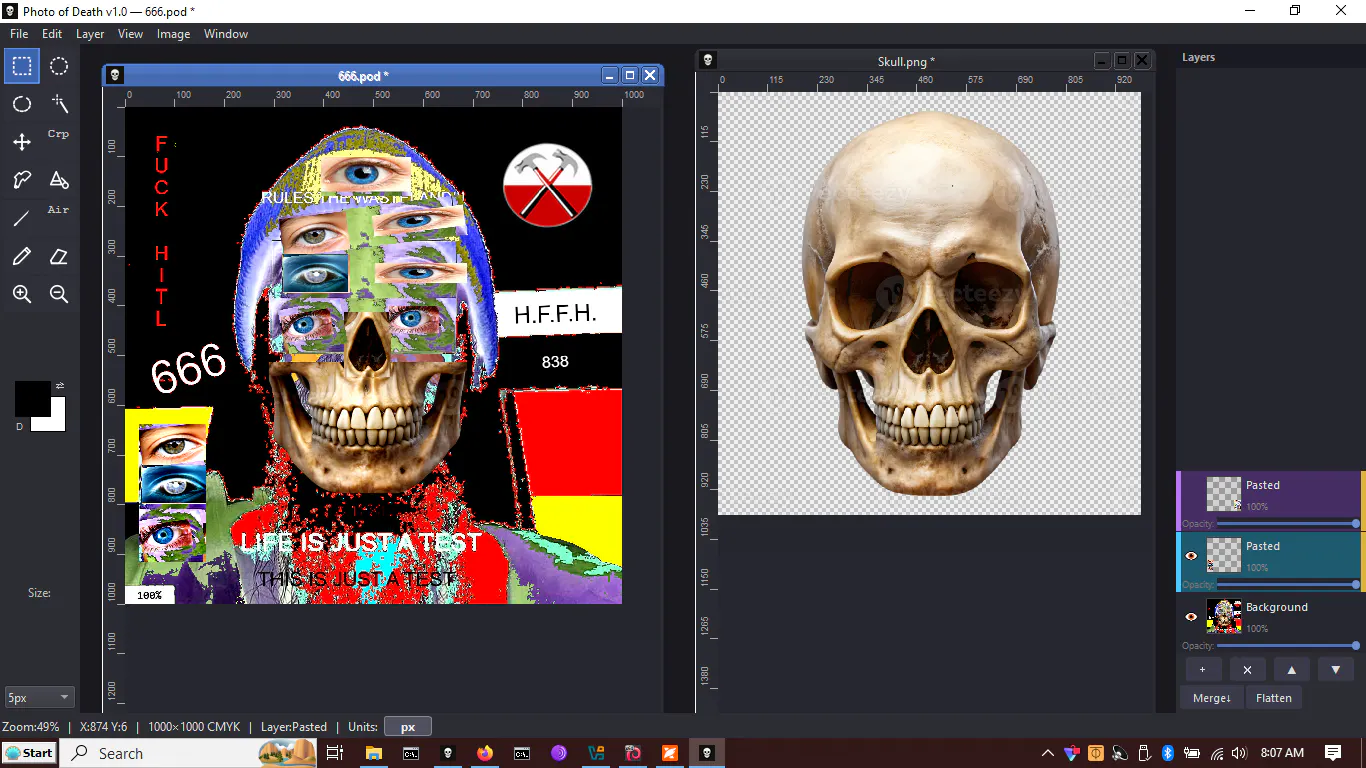1366x768 pixels.
Task: Select the Eraser tool
Action: coord(59,256)
